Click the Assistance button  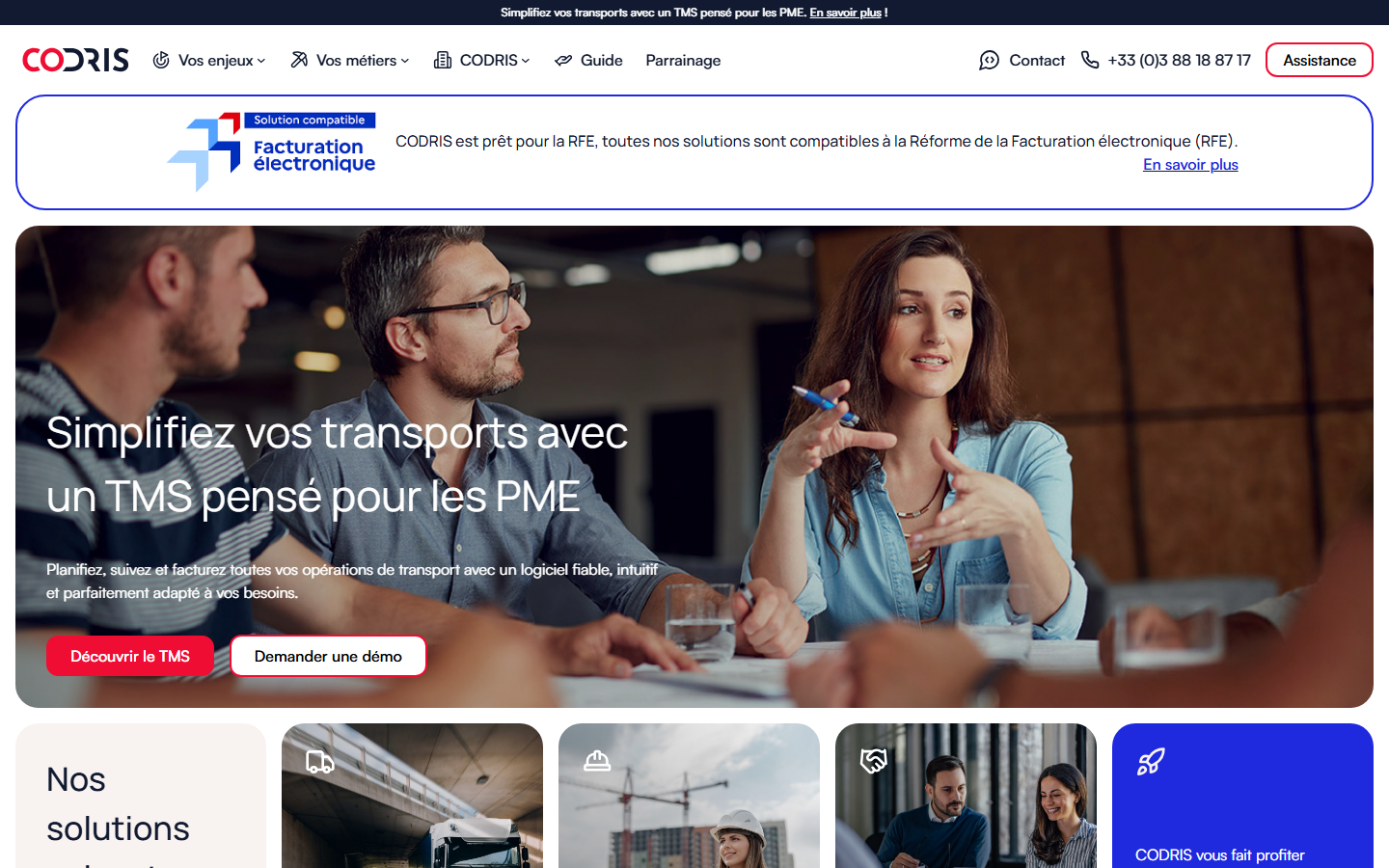(1320, 60)
